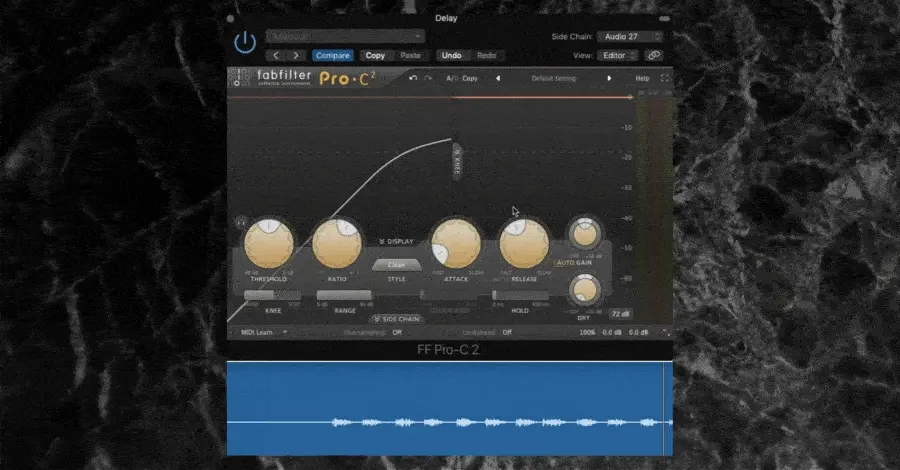This screenshot has height=470, width=900.
Task: Click the last 0.0 dB output level value
Action: 638,332
